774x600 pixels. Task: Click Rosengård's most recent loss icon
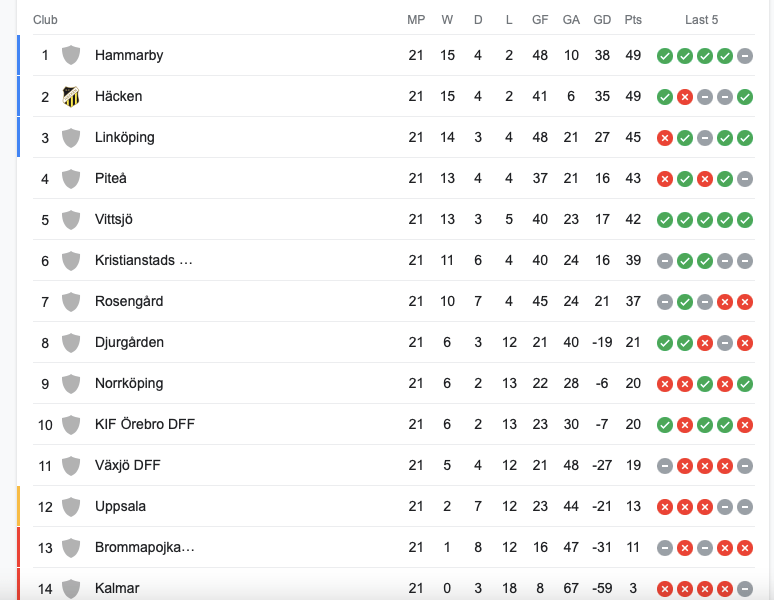click(x=745, y=301)
